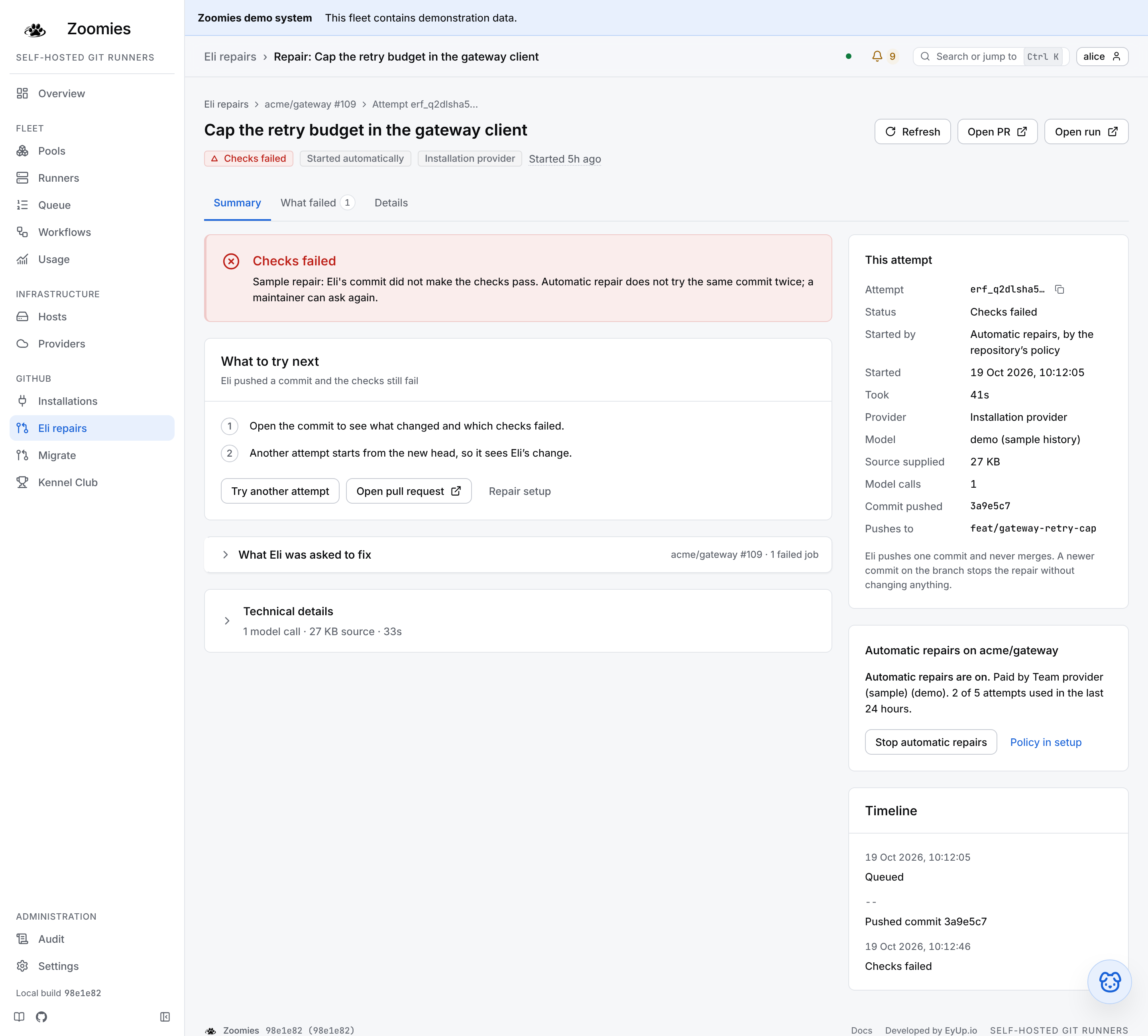This screenshot has height=1036, width=1148.
Task: Click the Started automatically badge
Action: [355, 159]
